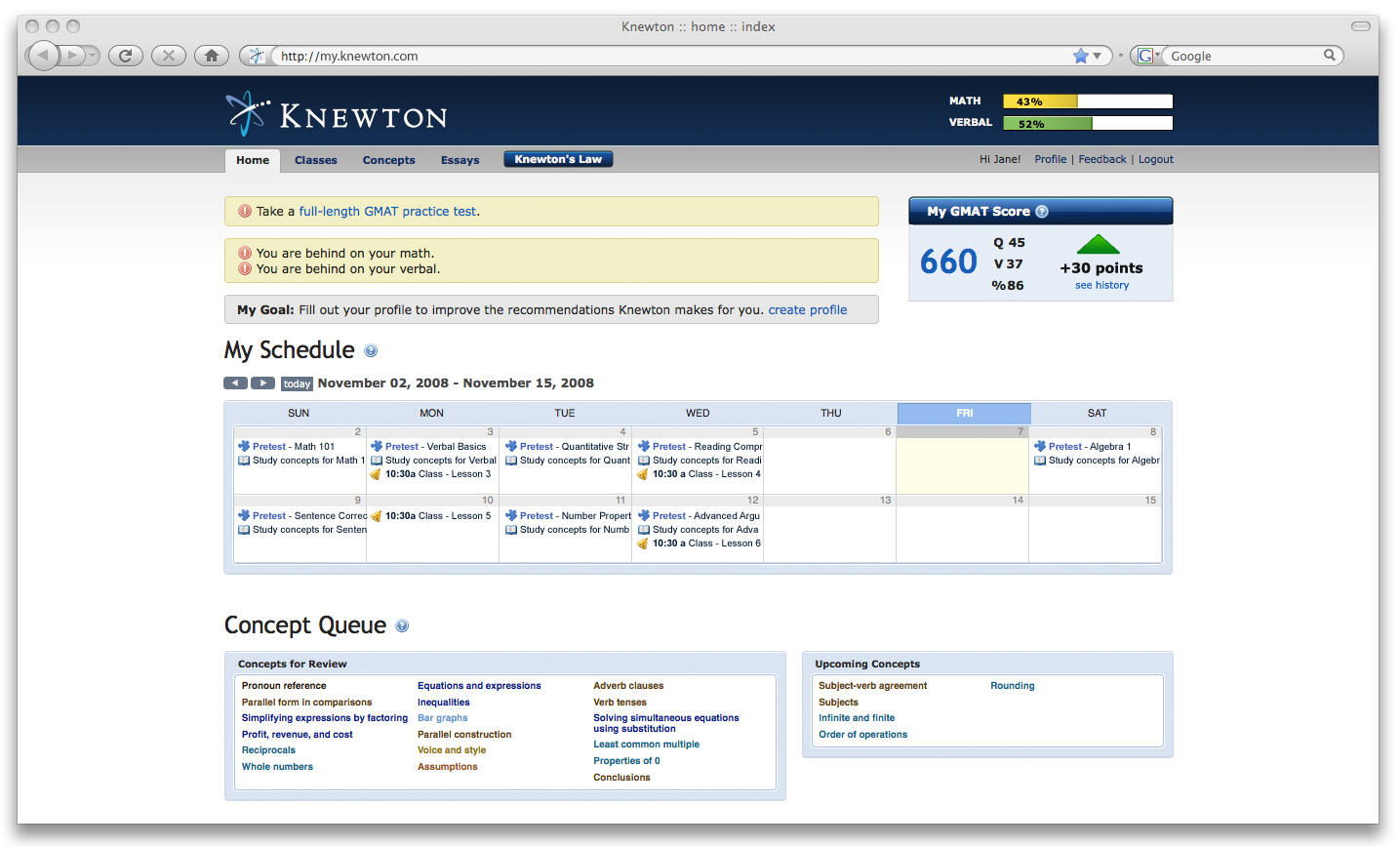Open the Profile link in the header
Viewport: 1400px width, 847px height.
1051,159
